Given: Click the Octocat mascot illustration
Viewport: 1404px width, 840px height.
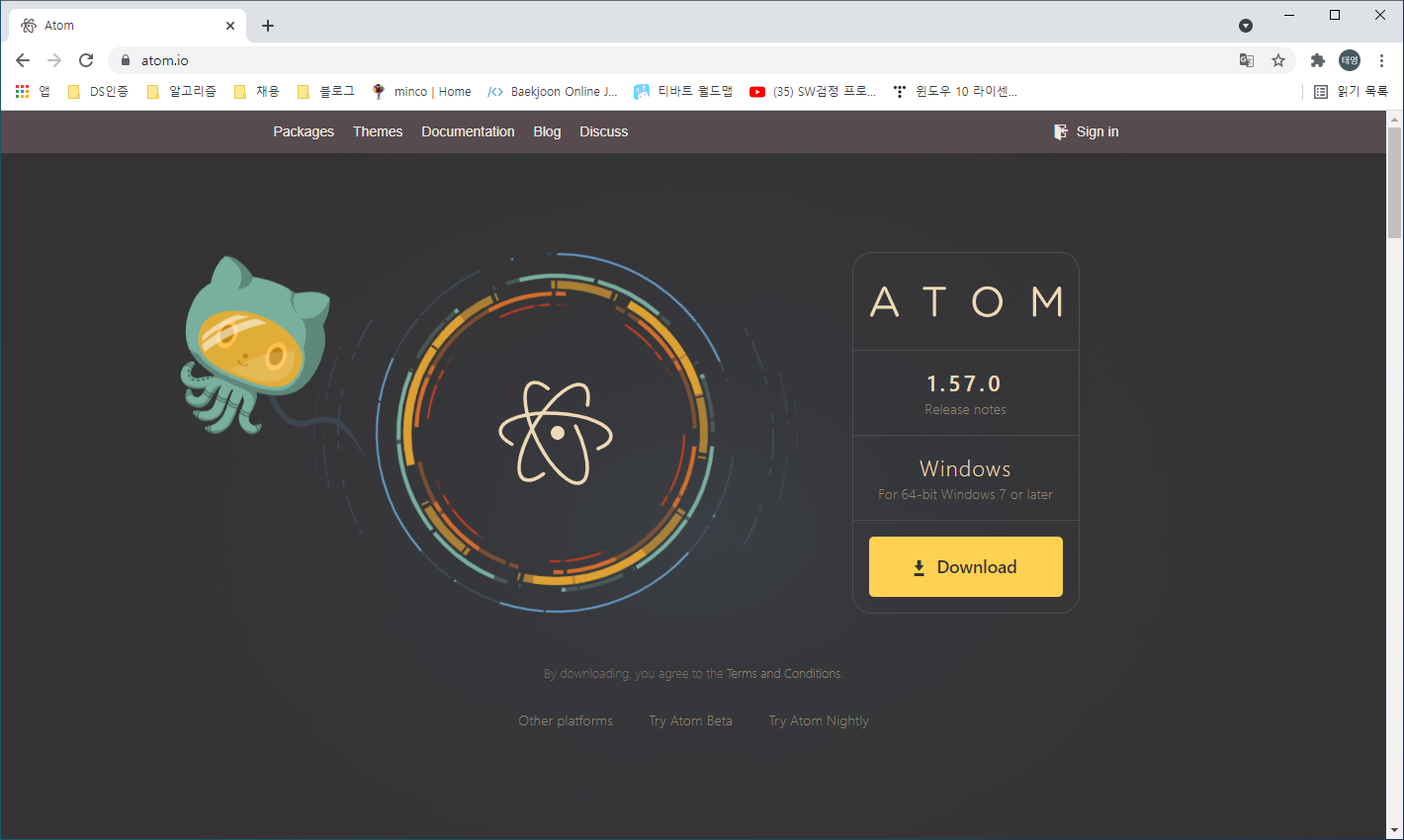Looking at the screenshot, I should point(255,346).
